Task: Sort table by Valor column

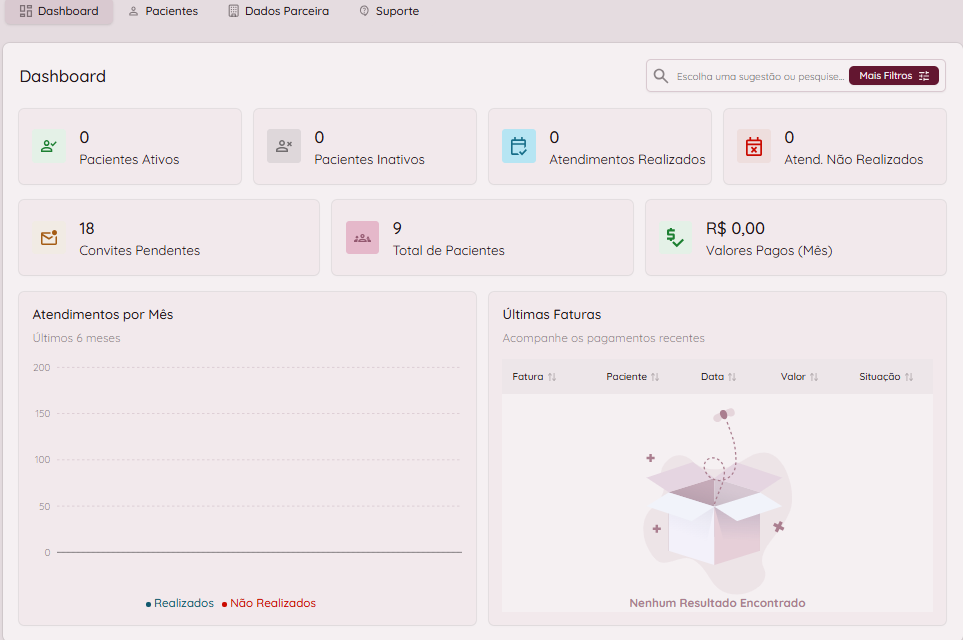Action: (800, 377)
